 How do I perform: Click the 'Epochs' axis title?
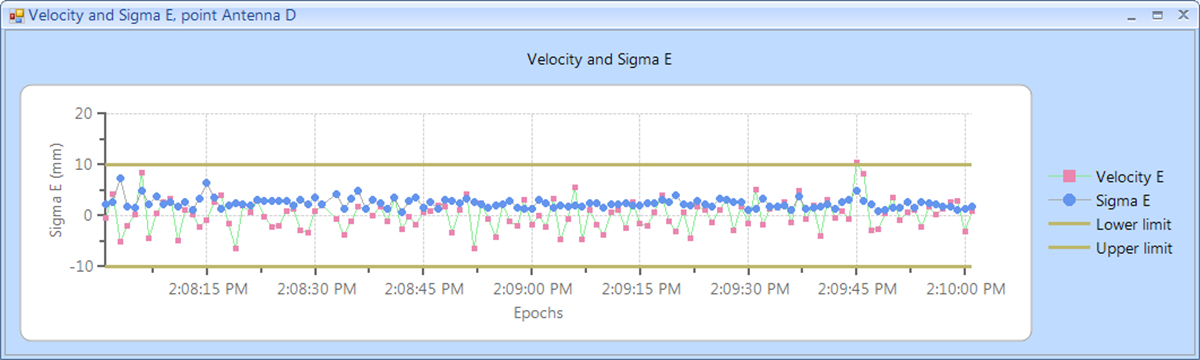click(538, 313)
